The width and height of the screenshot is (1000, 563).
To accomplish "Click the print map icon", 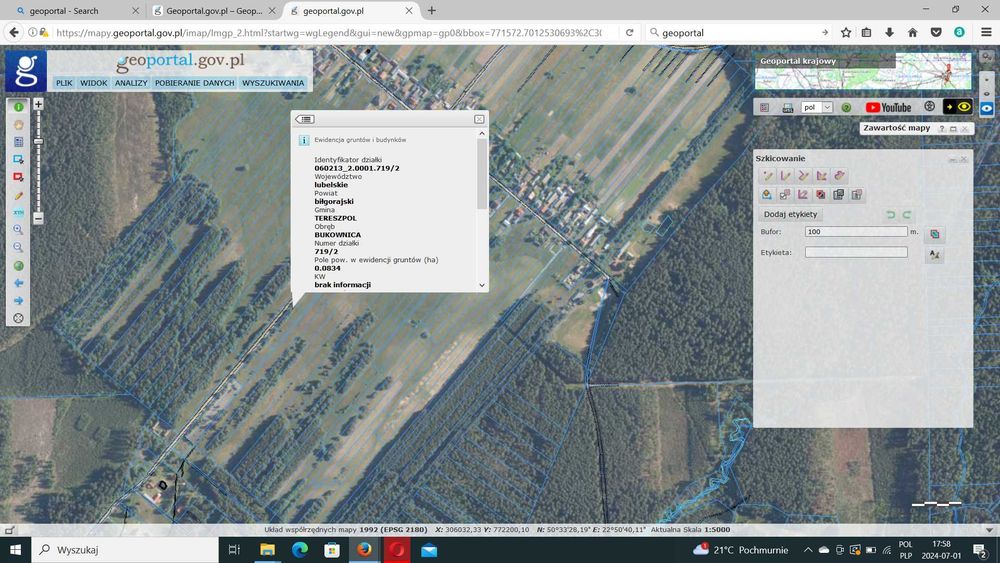I will tap(788, 108).
